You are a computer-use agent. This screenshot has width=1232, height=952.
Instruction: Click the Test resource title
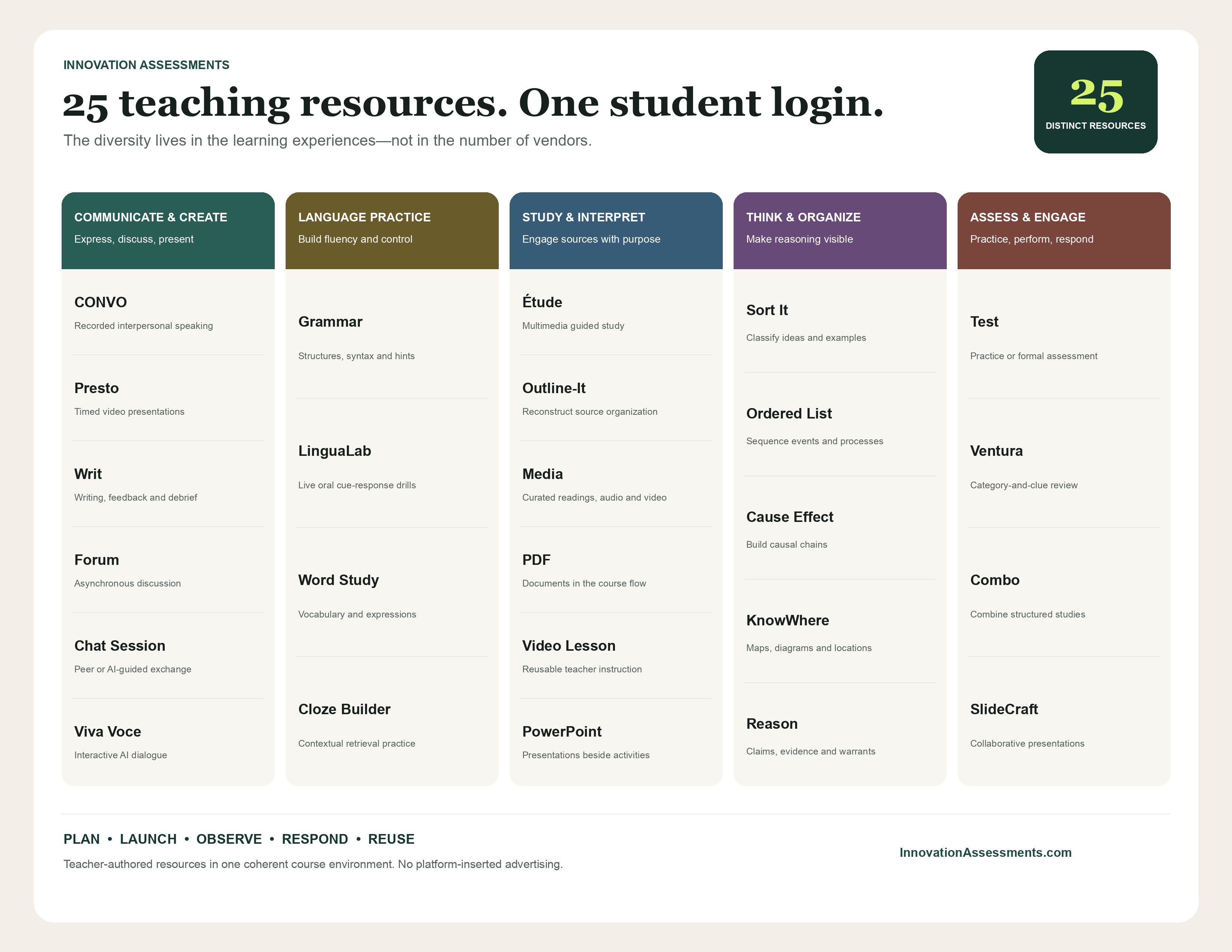coord(984,321)
